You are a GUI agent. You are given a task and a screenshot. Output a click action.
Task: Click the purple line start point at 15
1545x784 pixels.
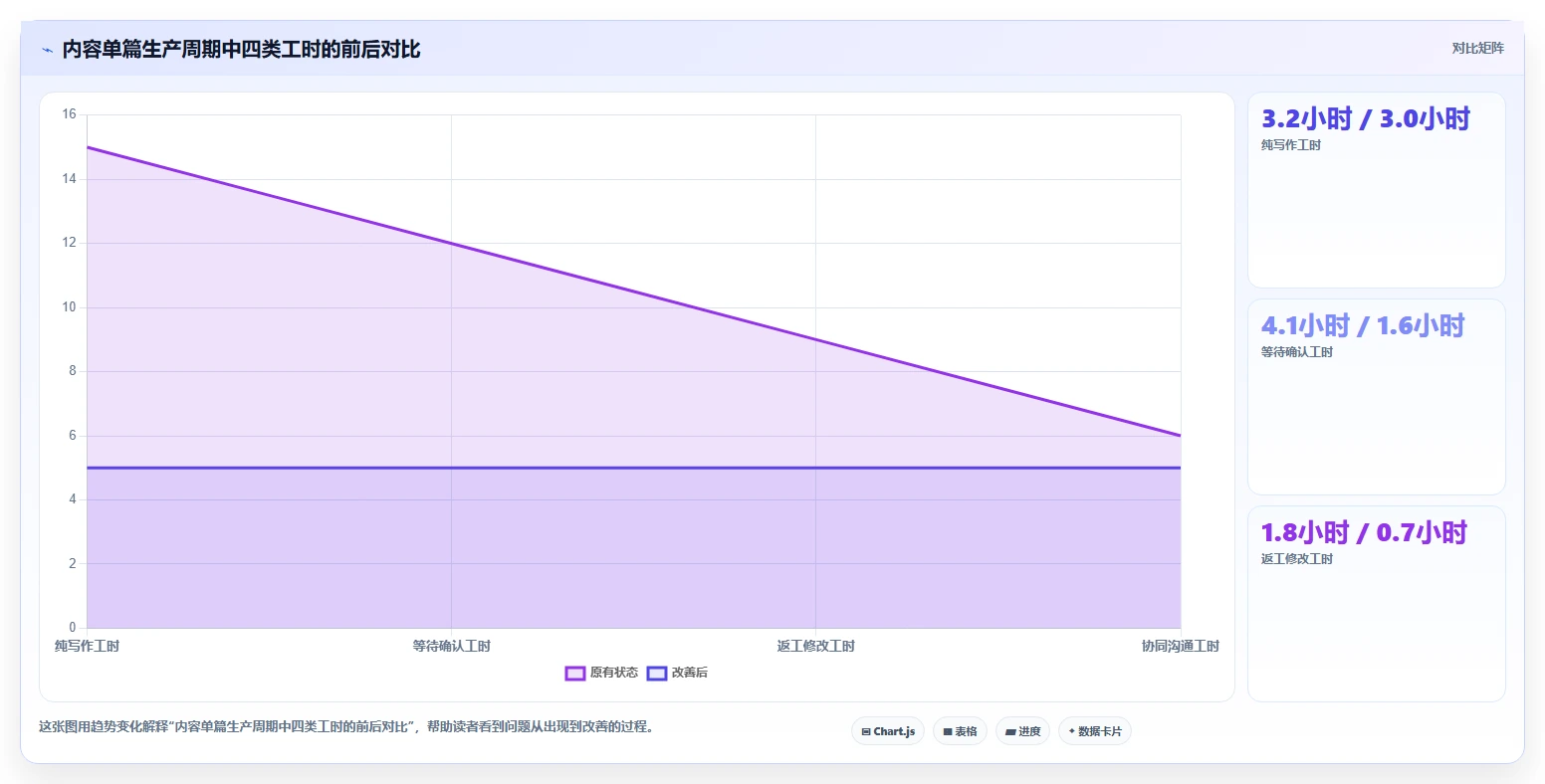coord(88,147)
